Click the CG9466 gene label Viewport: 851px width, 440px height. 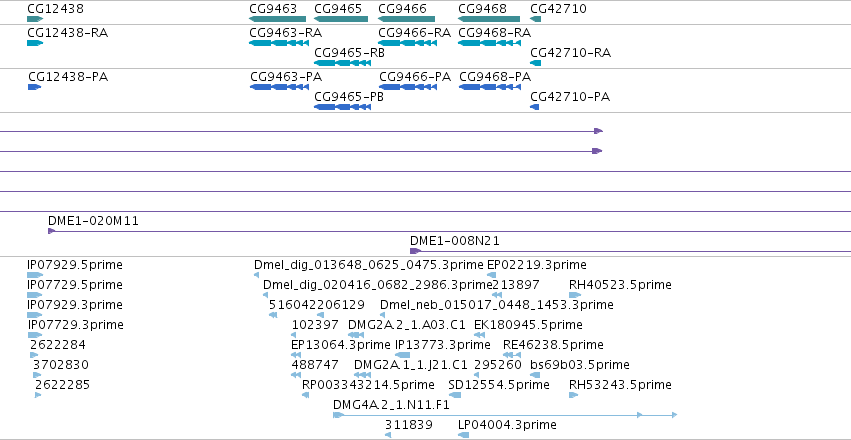pos(402,9)
